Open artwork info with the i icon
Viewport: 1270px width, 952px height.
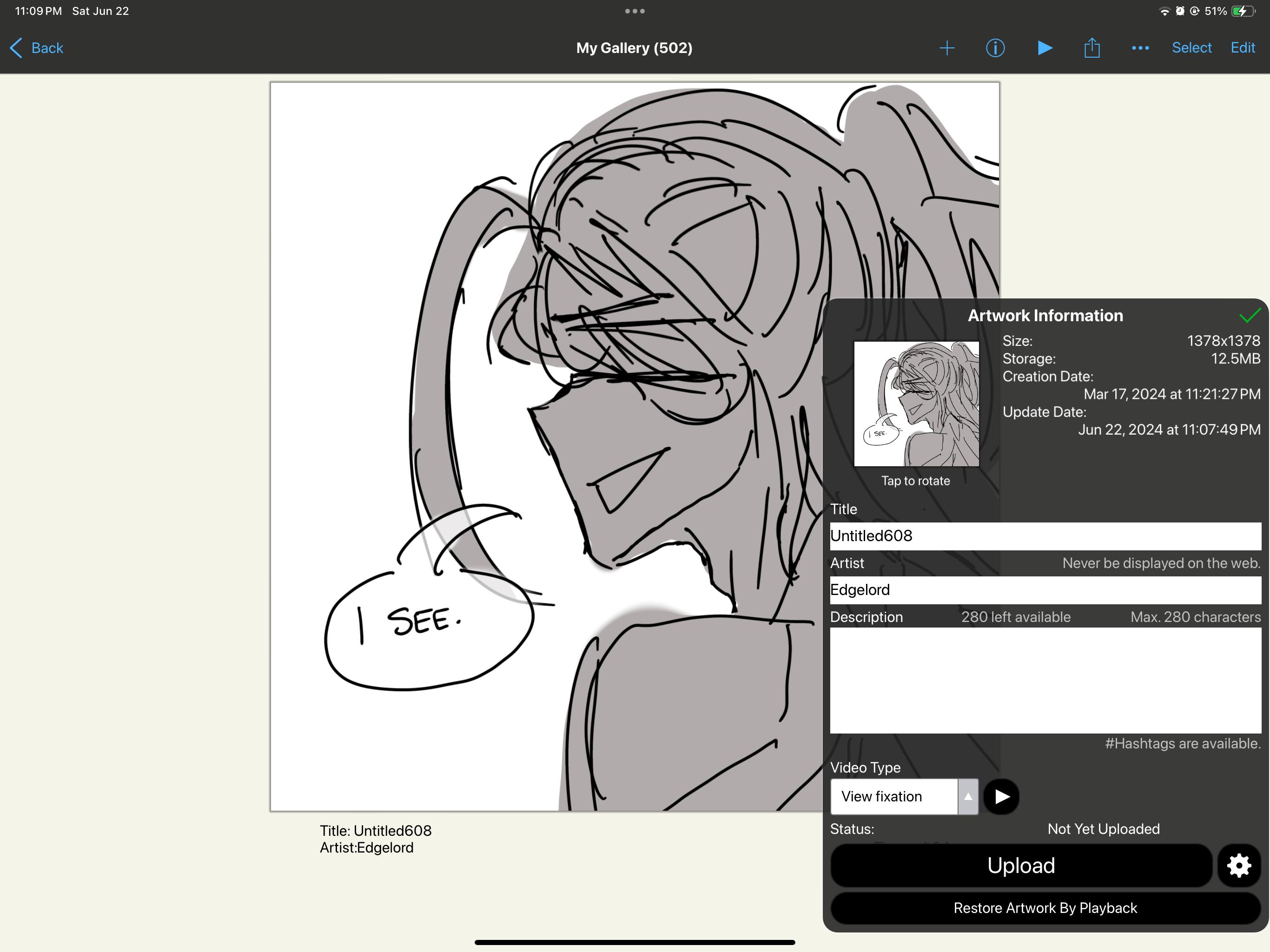pyautogui.click(x=995, y=48)
